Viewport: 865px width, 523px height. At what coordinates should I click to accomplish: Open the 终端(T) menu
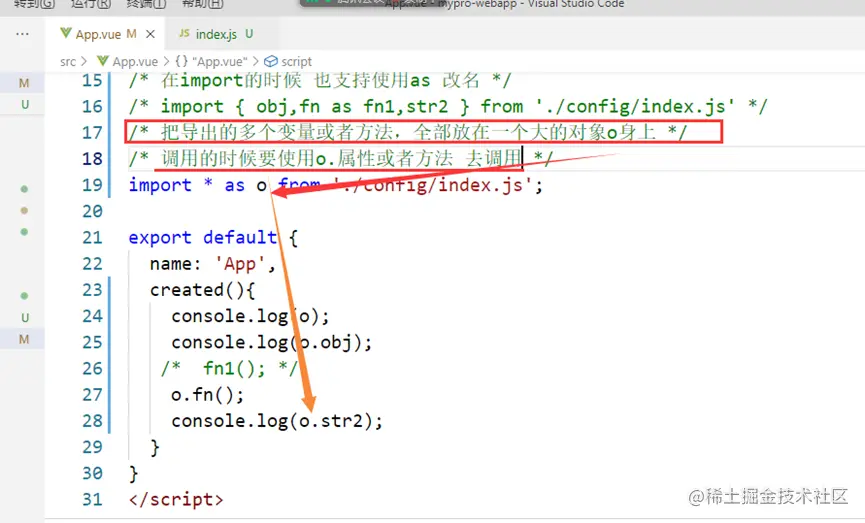click(x=146, y=4)
